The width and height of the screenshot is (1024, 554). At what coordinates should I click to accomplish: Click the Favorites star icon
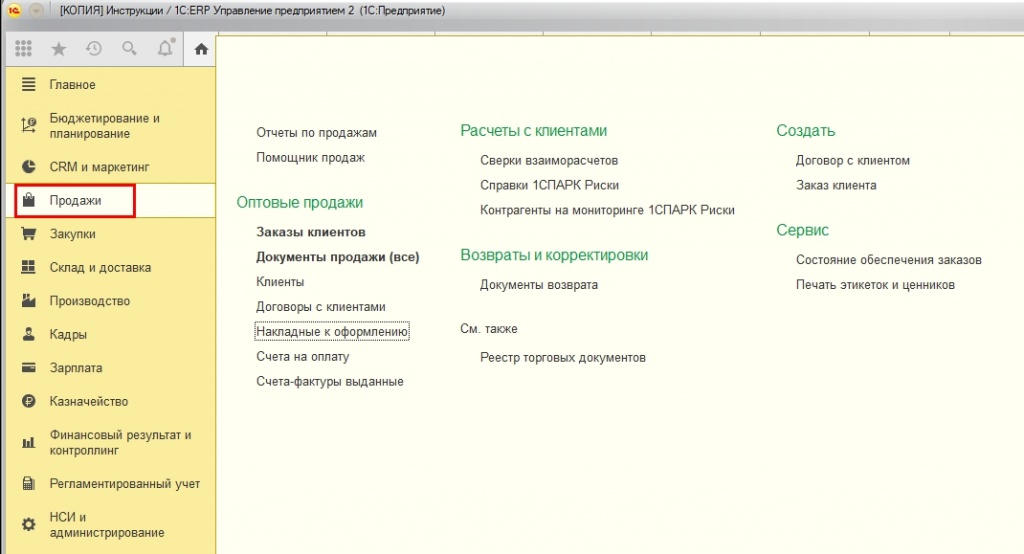click(58, 48)
